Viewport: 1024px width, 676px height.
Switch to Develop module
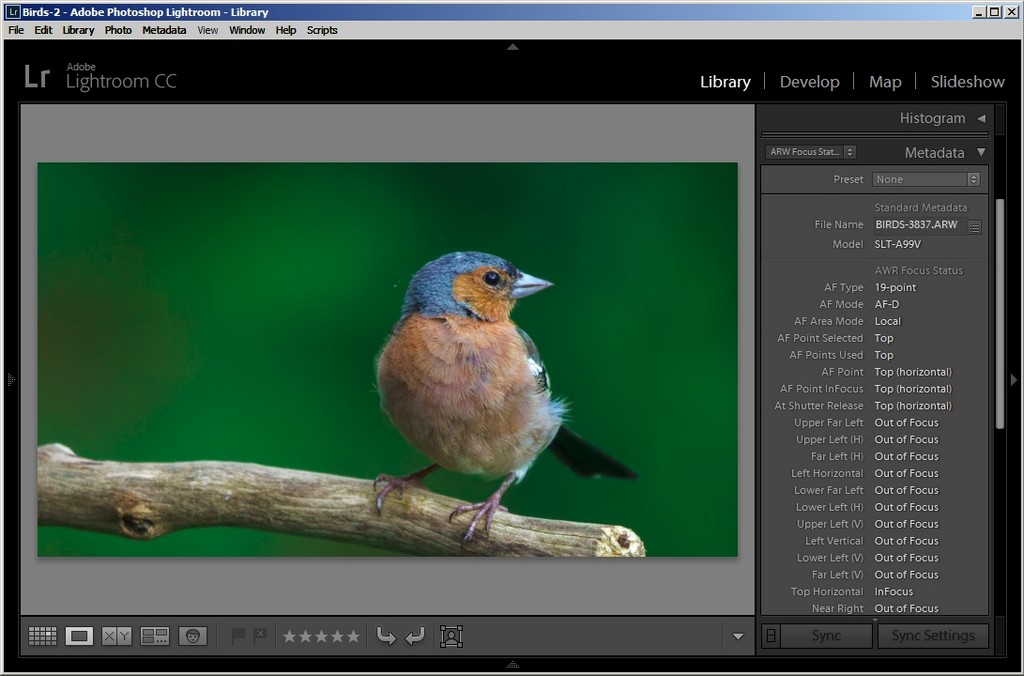pyautogui.click(x=809, y=82)
